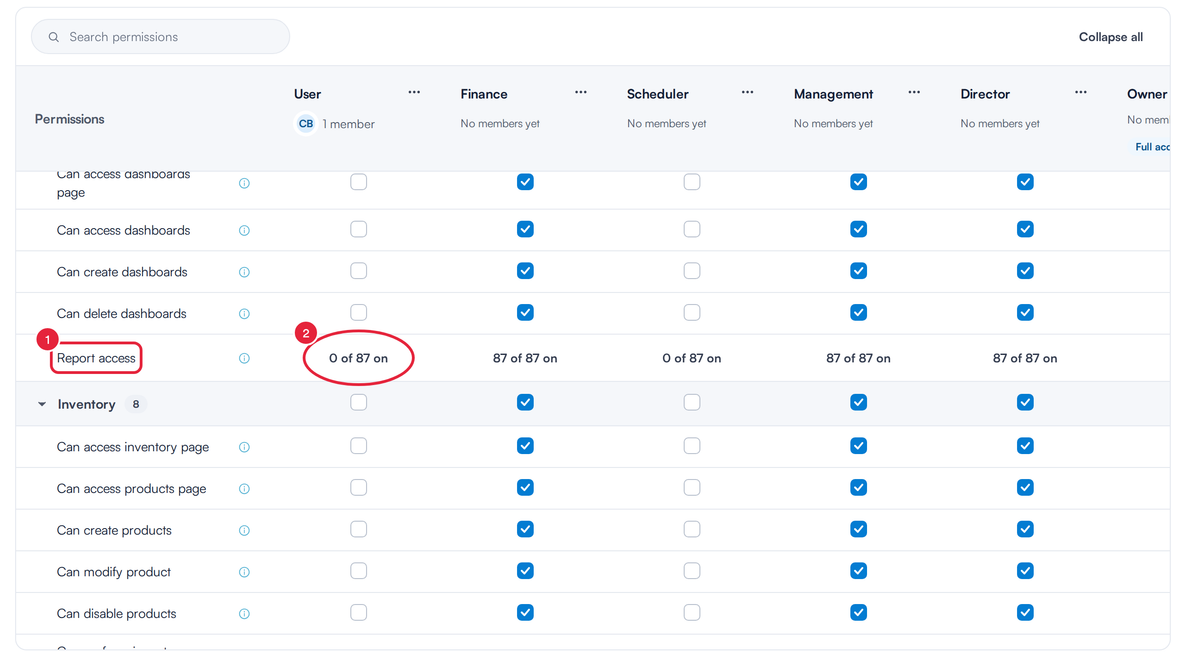
Task: Click the CB member avatar under User
Action: tap(306, 124)
